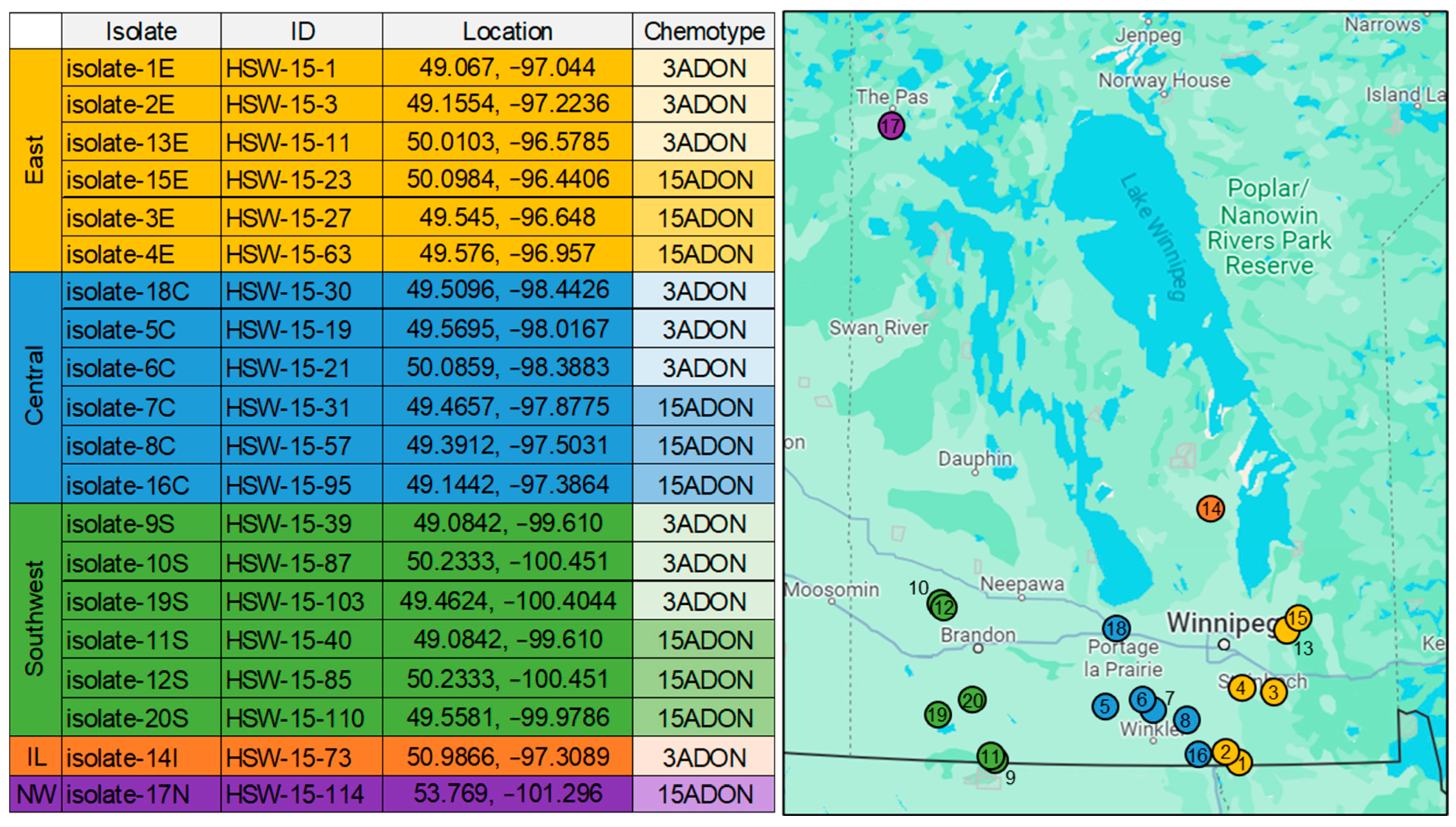Image resolution: width=1456 pixels, height=827 pixels.
Task: Select blue map marker 18
Action: coord(1116,628)
